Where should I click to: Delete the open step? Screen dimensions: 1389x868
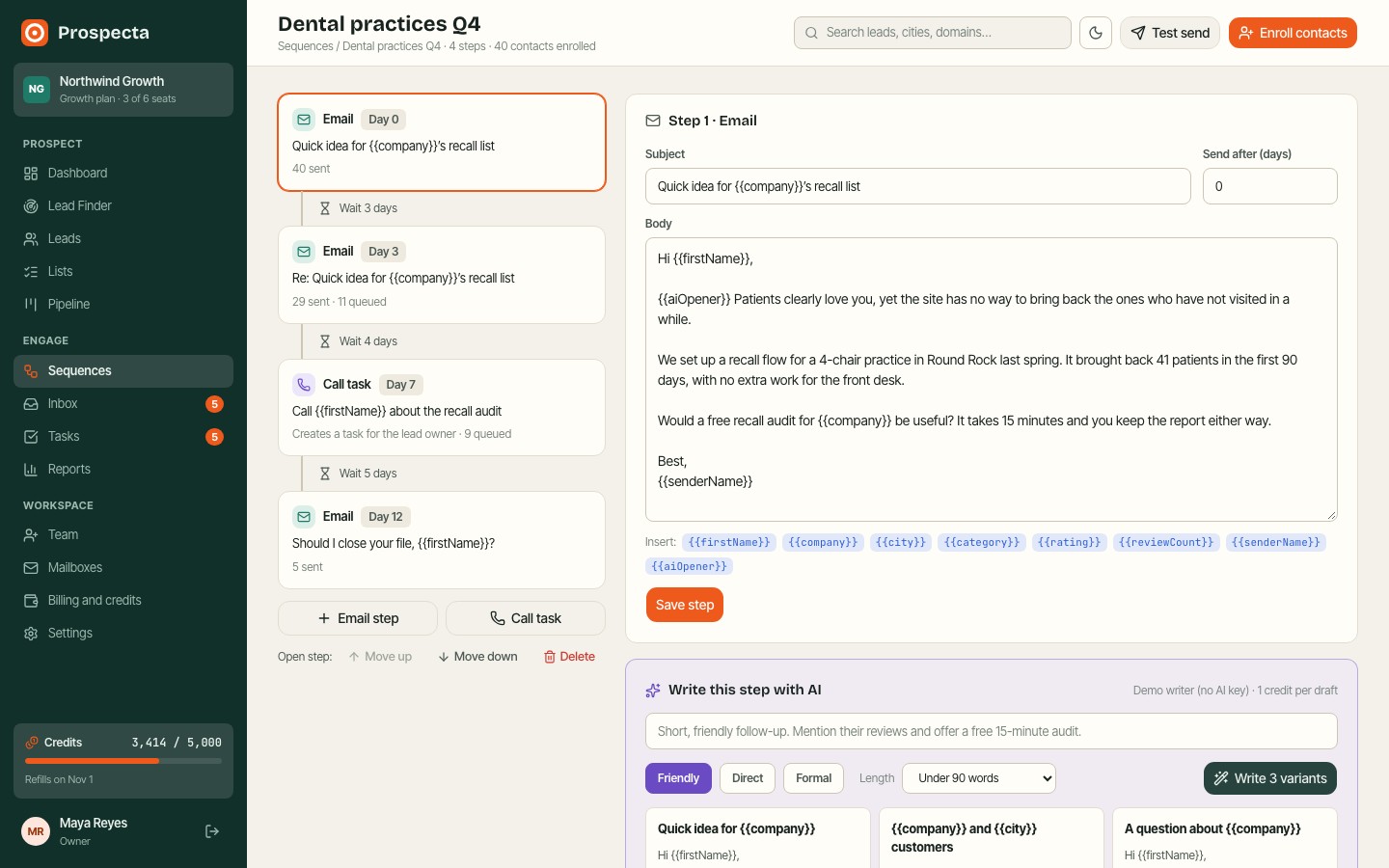tap(569, 657)
